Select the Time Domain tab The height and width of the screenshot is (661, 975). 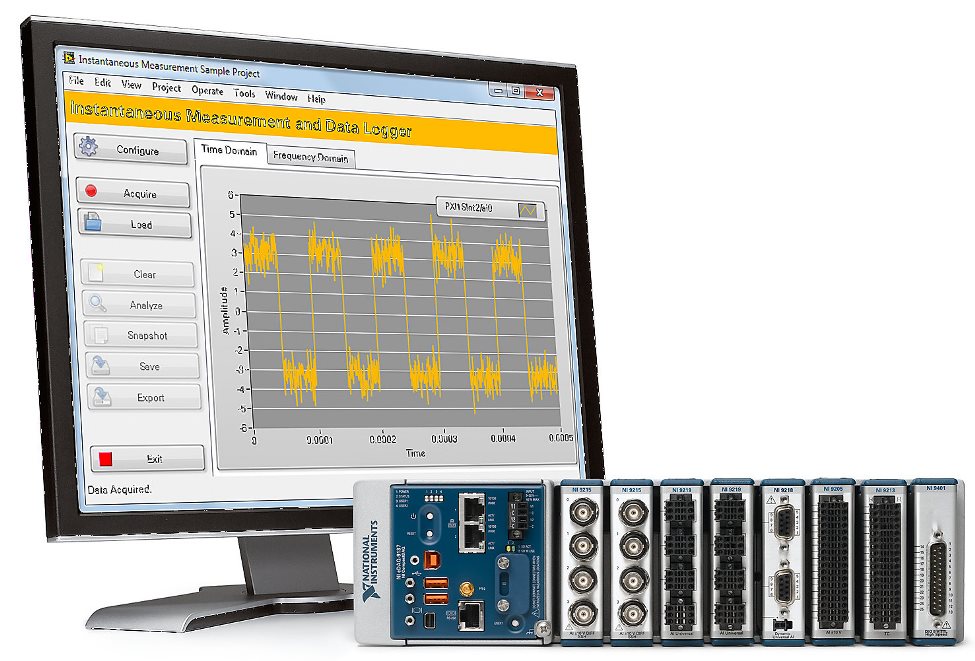(x=229, y=151)
